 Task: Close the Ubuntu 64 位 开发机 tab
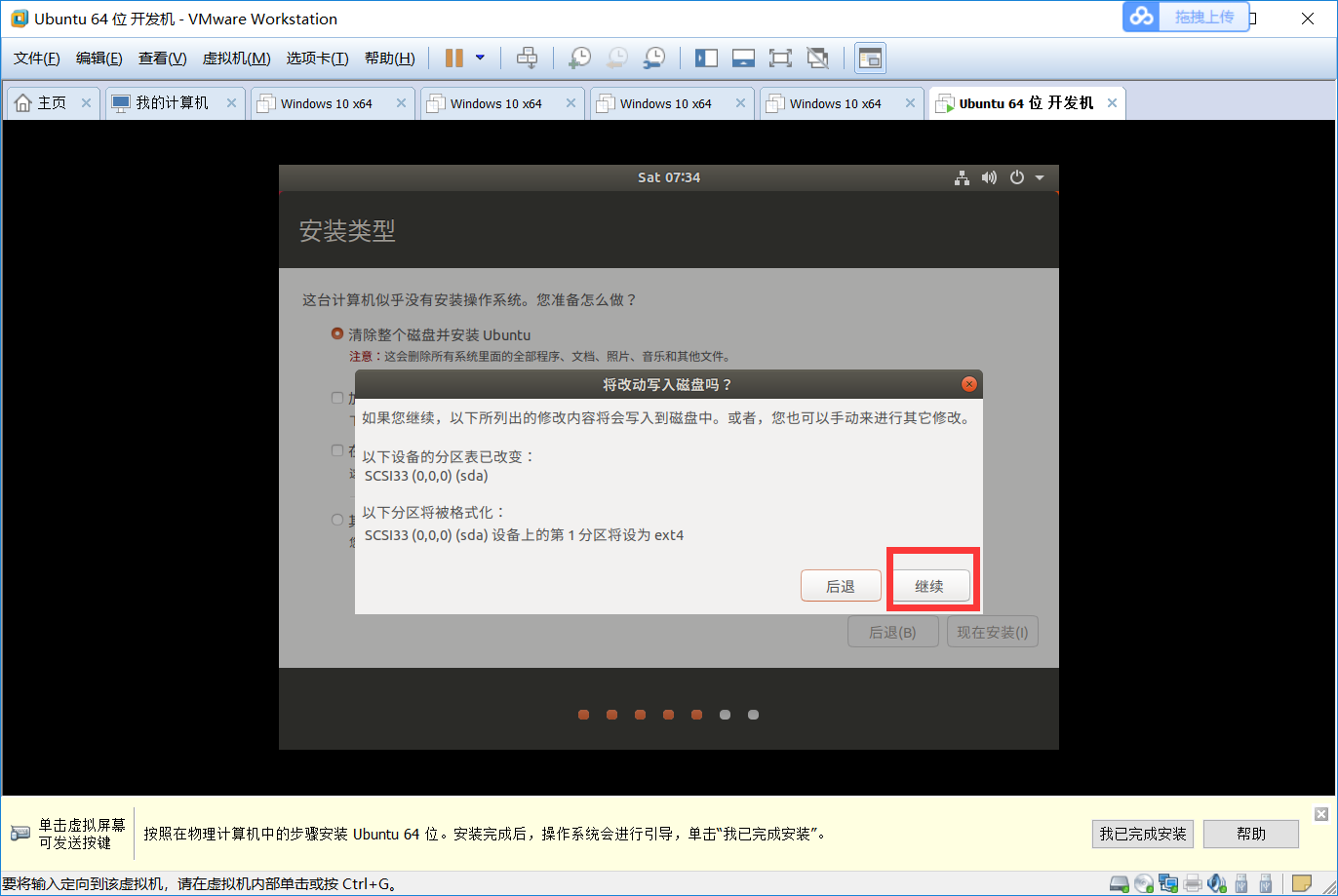coord(1112,103)
